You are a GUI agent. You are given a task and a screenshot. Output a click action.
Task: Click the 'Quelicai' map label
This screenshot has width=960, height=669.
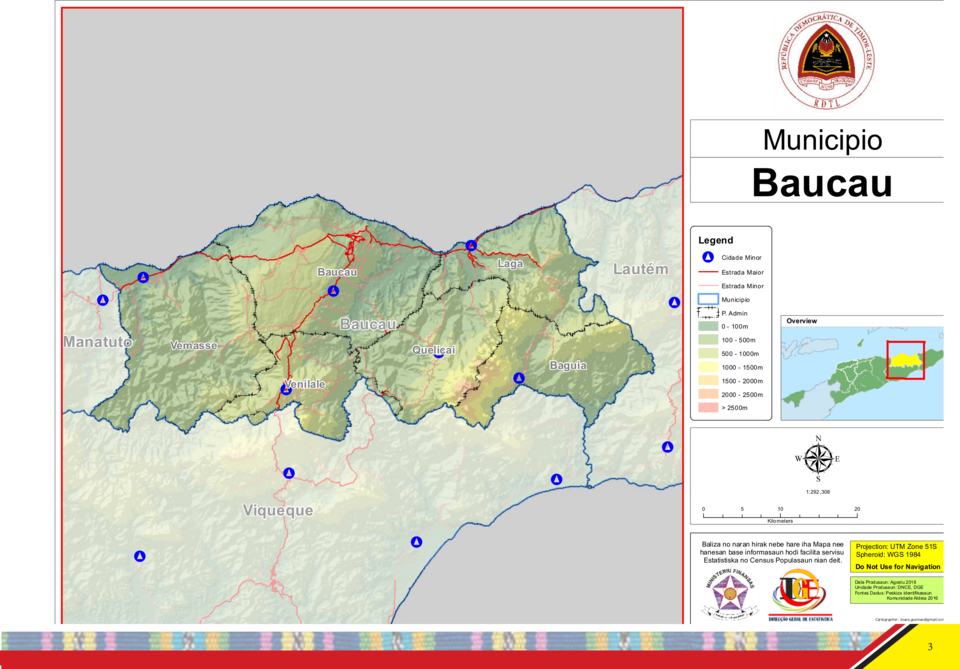tap(433, 349)
